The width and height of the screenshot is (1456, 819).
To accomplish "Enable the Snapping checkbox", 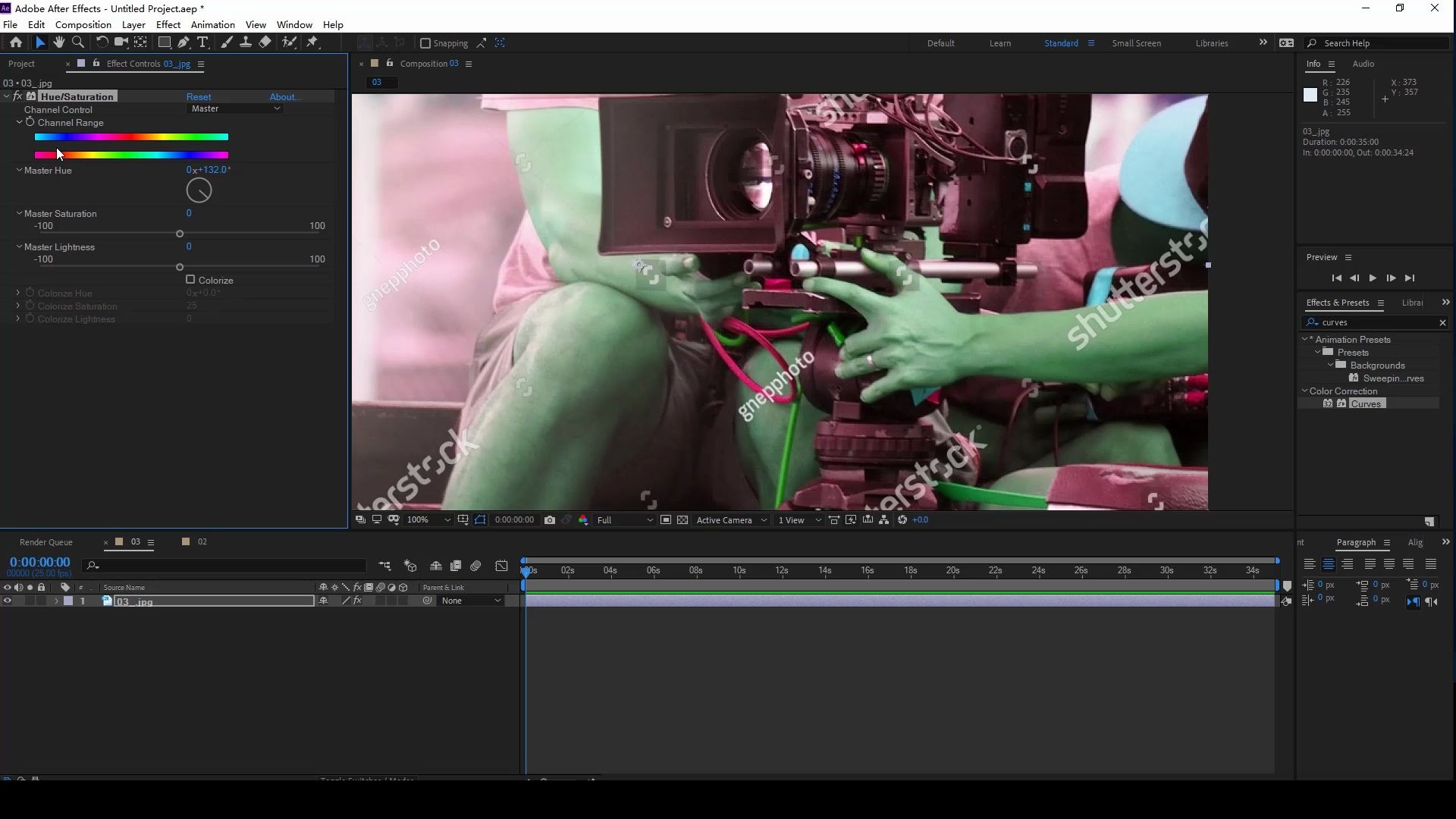I will point(425,43).
